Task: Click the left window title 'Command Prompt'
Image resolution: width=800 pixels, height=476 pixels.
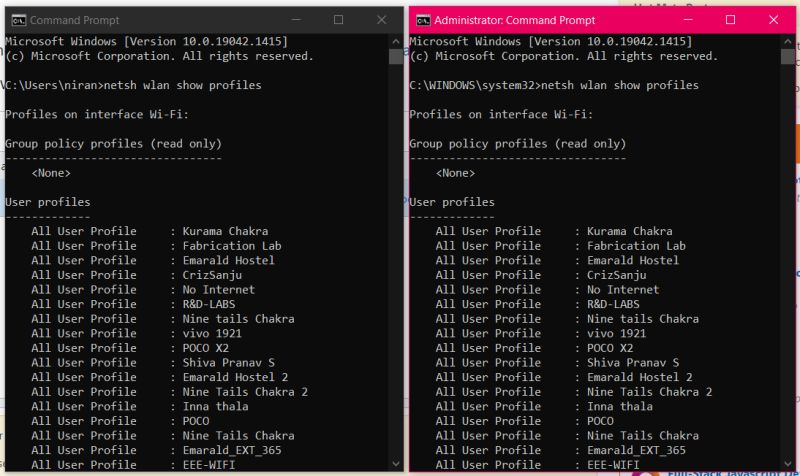Action: [74, 20]
